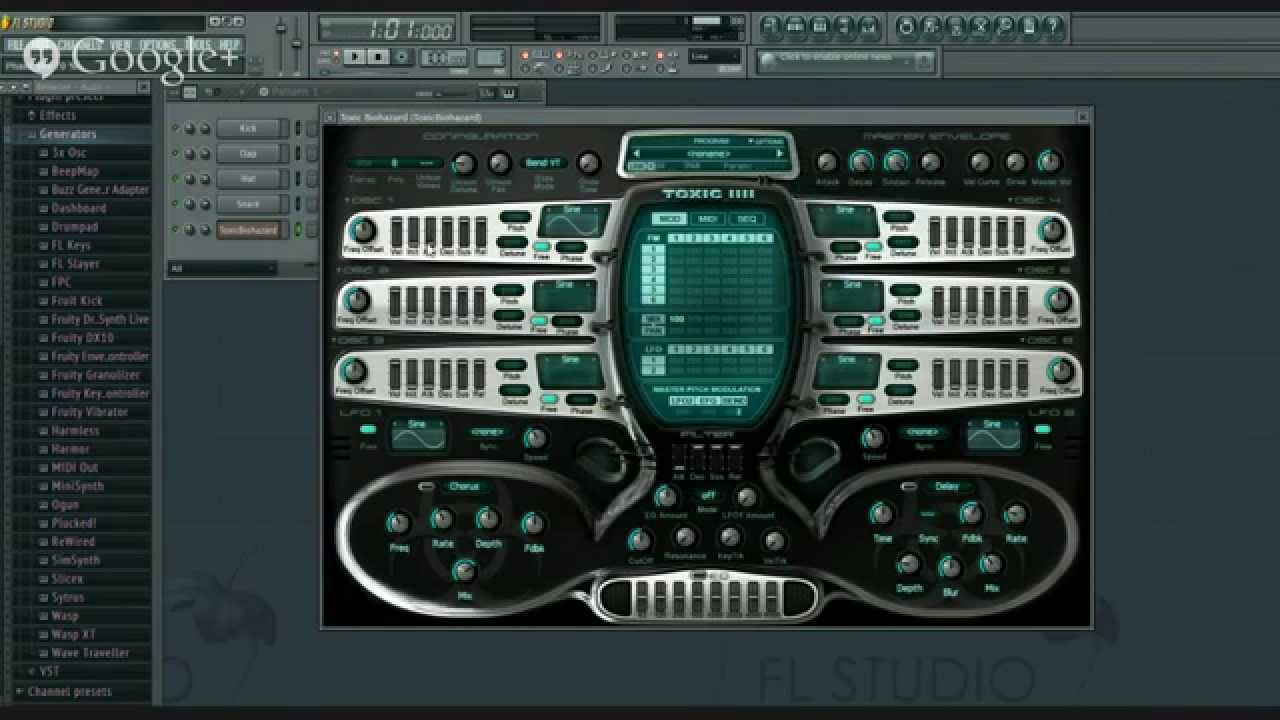Click the OSC 1 Vel slider

pos(397,232)
